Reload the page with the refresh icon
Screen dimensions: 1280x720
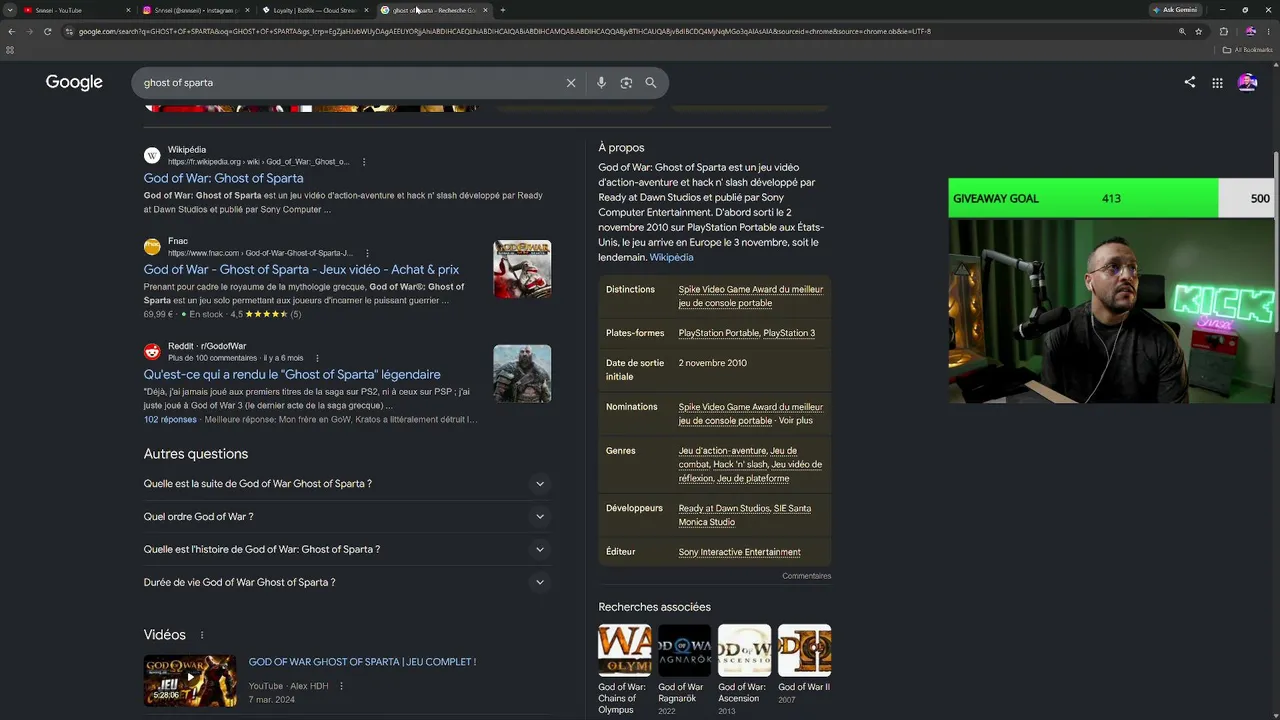(47, 31)
